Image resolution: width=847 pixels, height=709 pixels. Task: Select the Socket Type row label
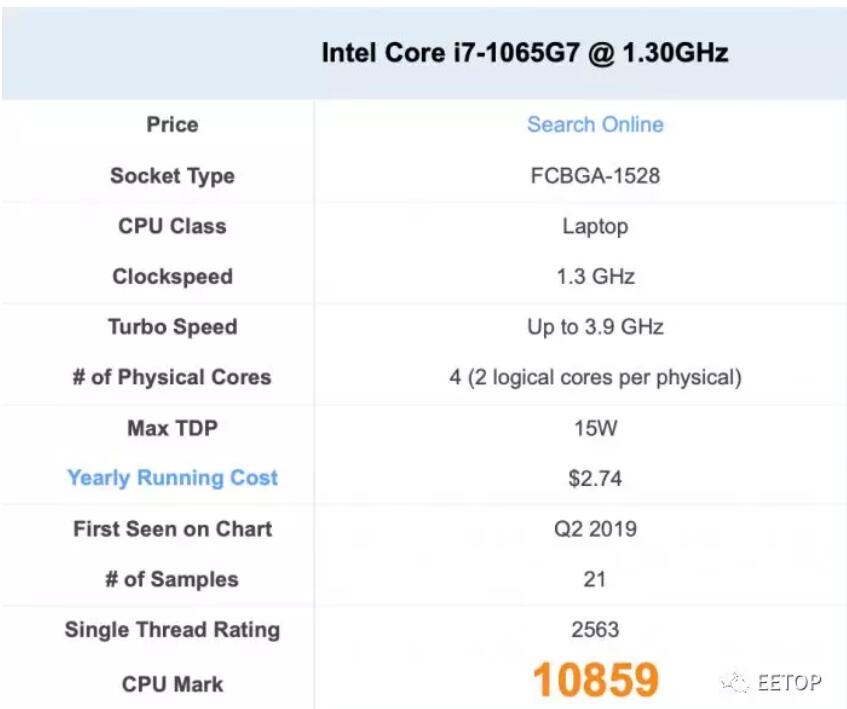pyautogui.click(x=172, y=176)
